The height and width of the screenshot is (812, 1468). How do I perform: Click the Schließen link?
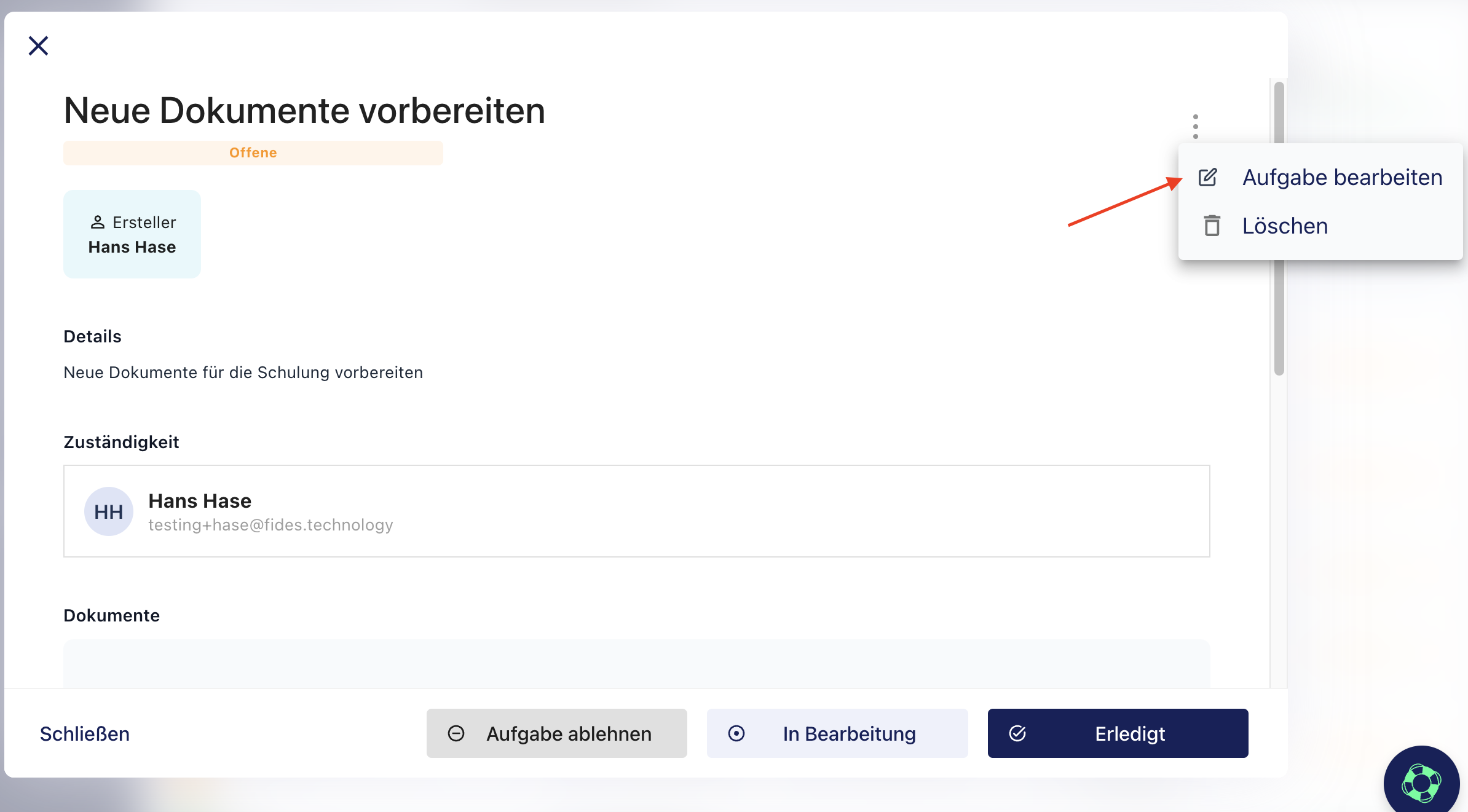85,733
